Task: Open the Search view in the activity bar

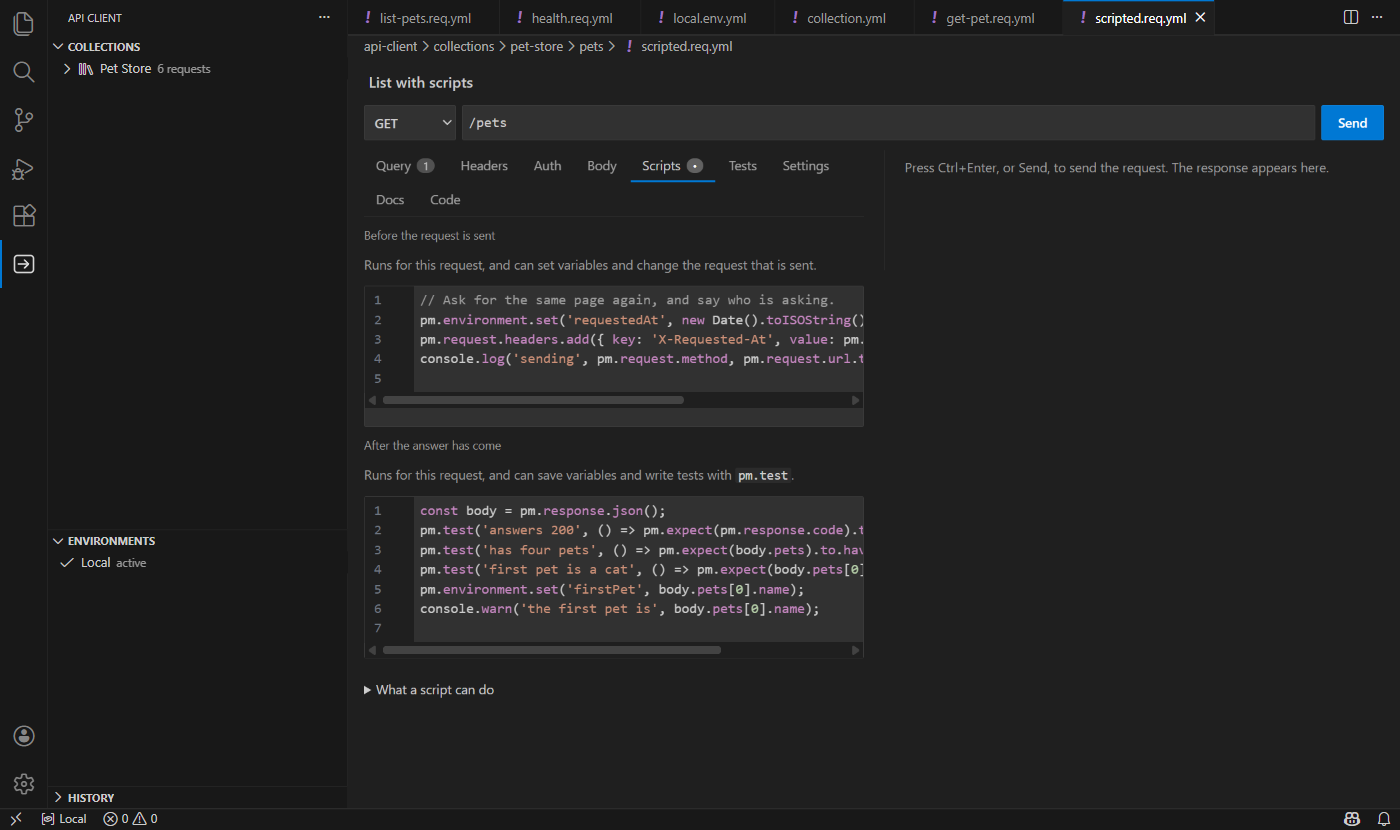Action: tap(24, 72)
